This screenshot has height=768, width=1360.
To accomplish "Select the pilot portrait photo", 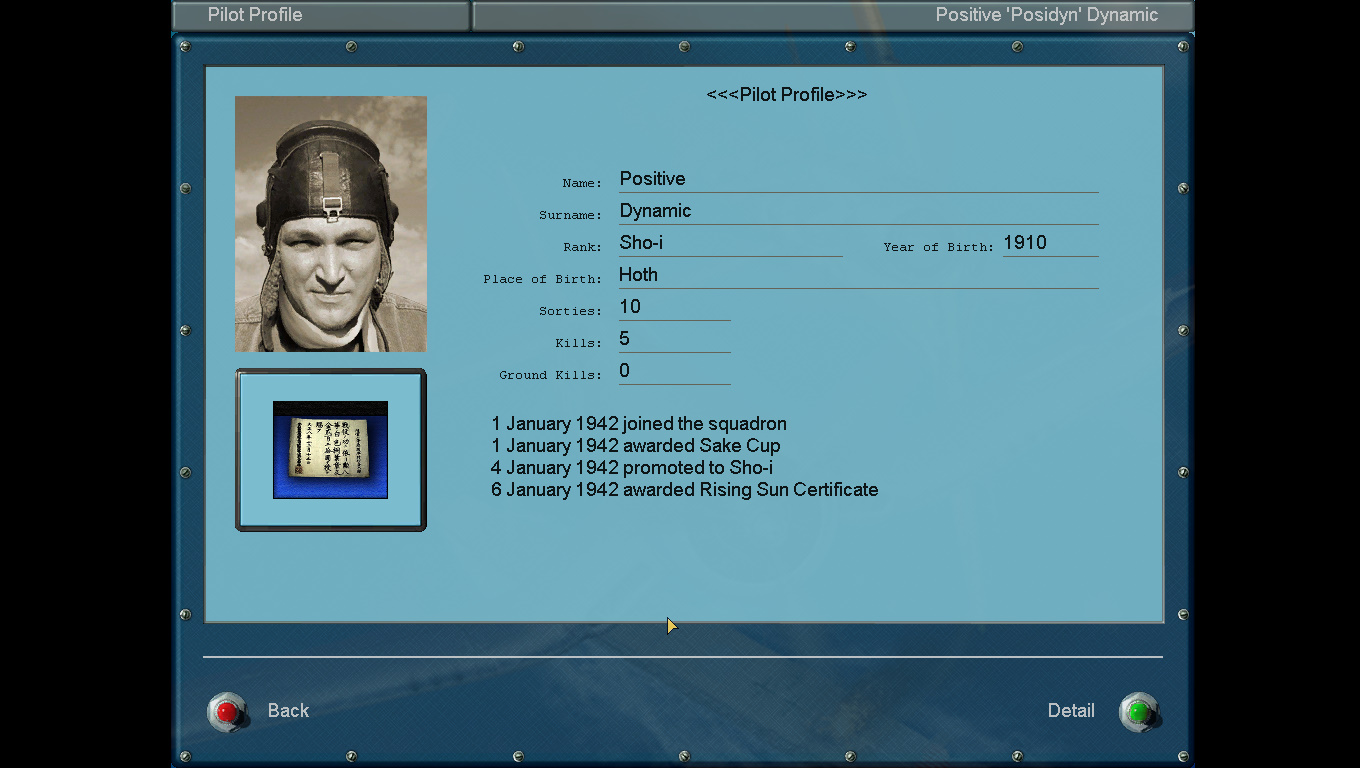I will (331, 224).
